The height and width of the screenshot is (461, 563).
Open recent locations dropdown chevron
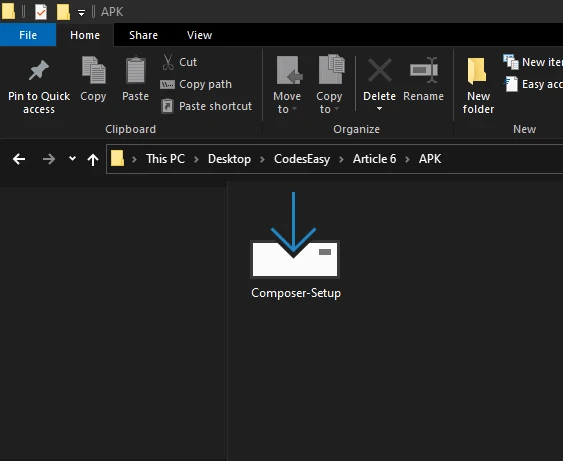click(x=72, y=158)
